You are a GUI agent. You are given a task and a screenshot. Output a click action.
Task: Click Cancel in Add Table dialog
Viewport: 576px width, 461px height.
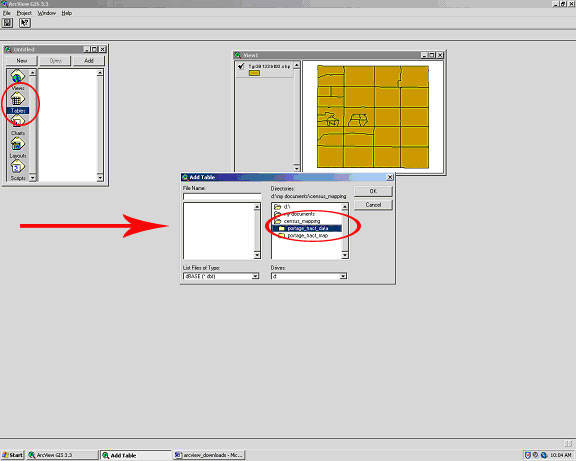[373, 205]
